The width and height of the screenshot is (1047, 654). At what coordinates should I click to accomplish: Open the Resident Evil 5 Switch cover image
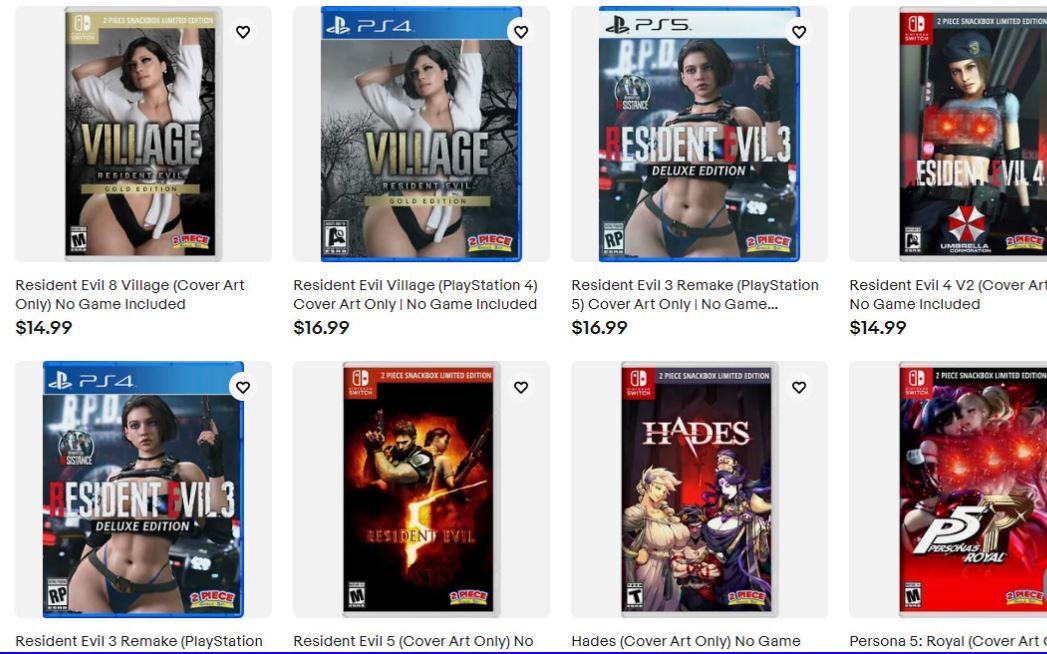pos(421,489)
